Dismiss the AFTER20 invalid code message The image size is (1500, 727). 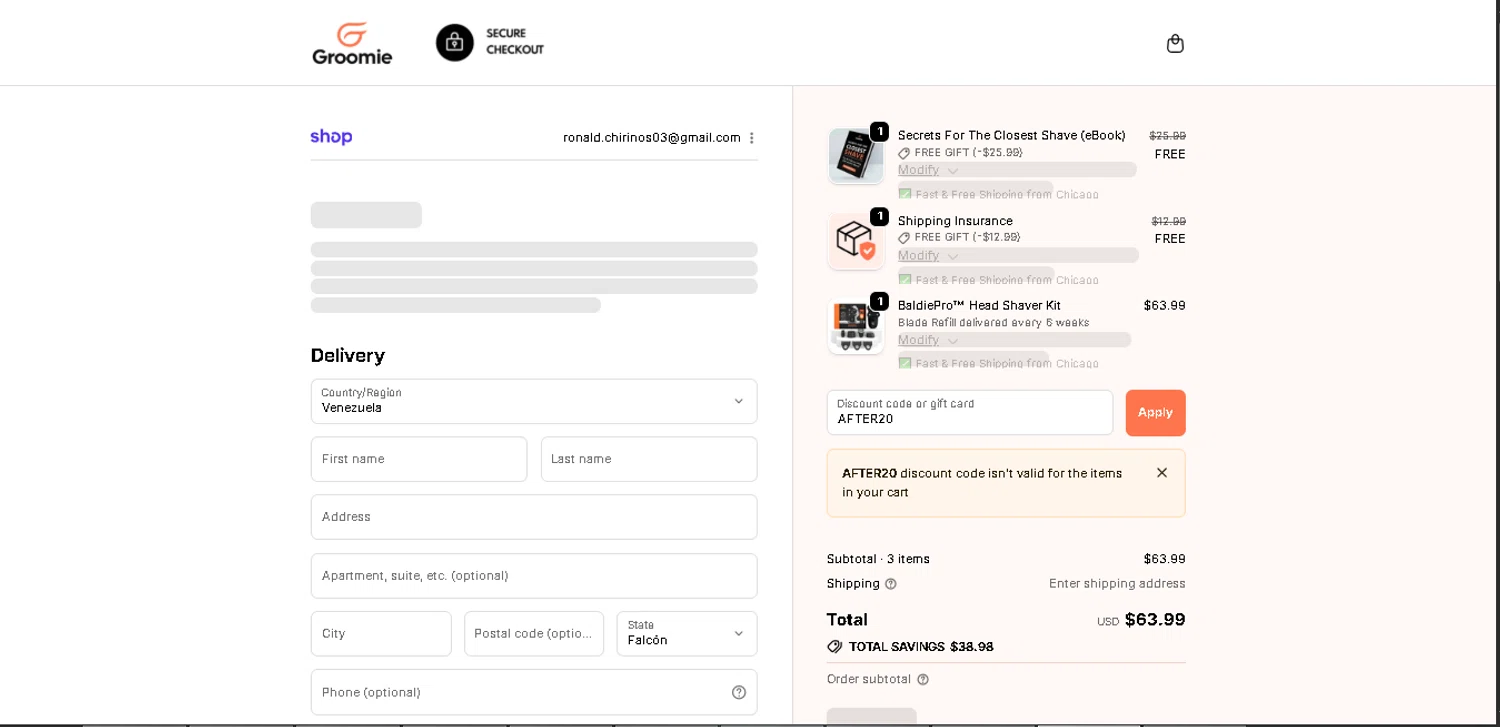[x=1162, y=473]
